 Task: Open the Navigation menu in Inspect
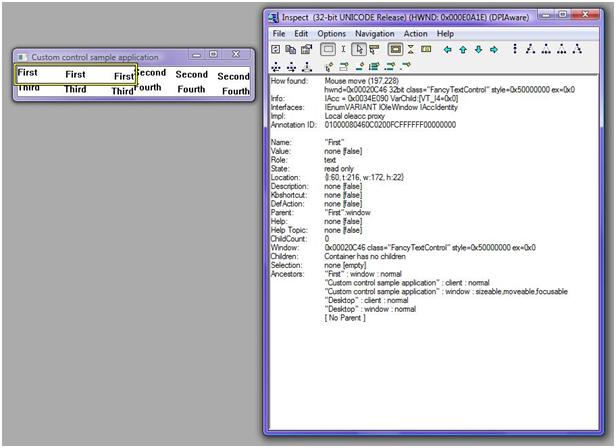pos(374,34)
